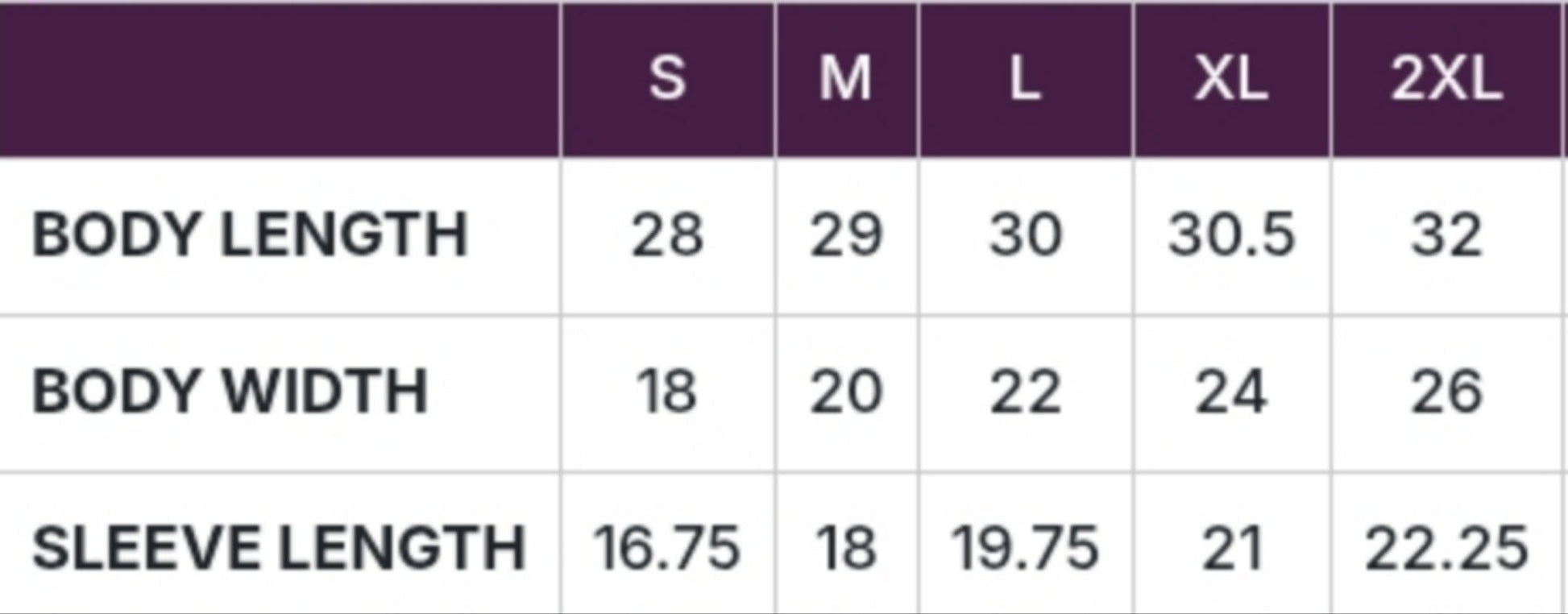Select the M size column header
Viewport: 1568px width, 614px height.
click(845, 78)
